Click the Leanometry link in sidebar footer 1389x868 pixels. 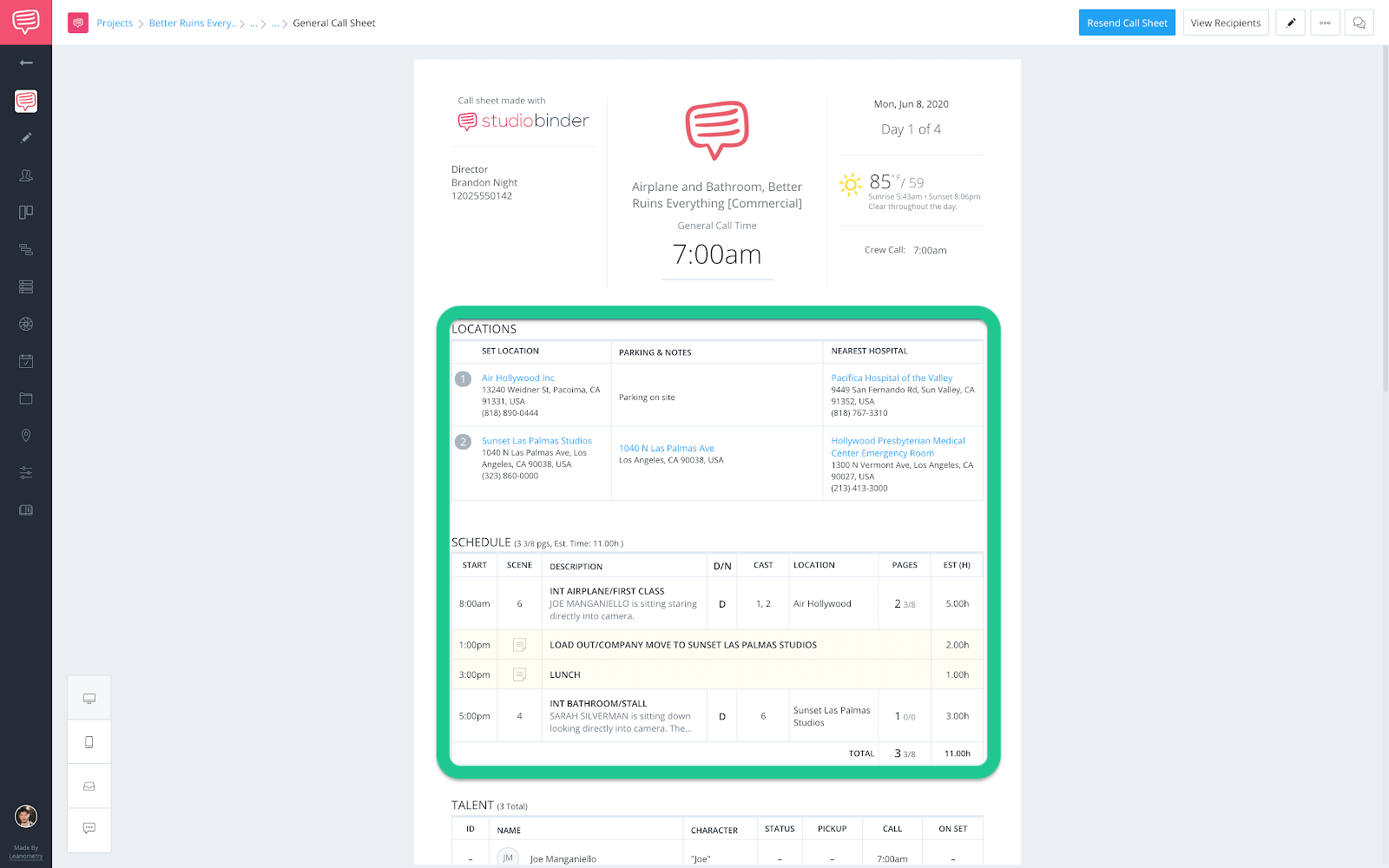(26, 856)
